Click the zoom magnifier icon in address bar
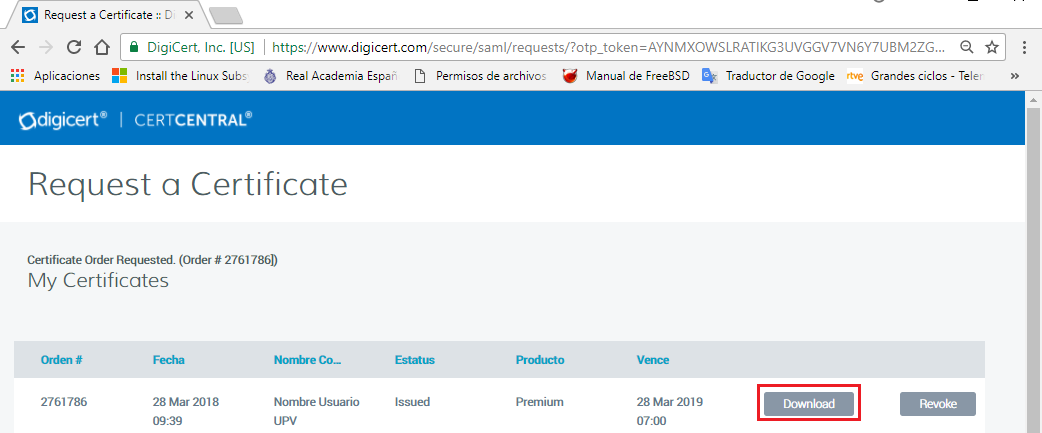The image size is (1042, 433). point(966,47)
